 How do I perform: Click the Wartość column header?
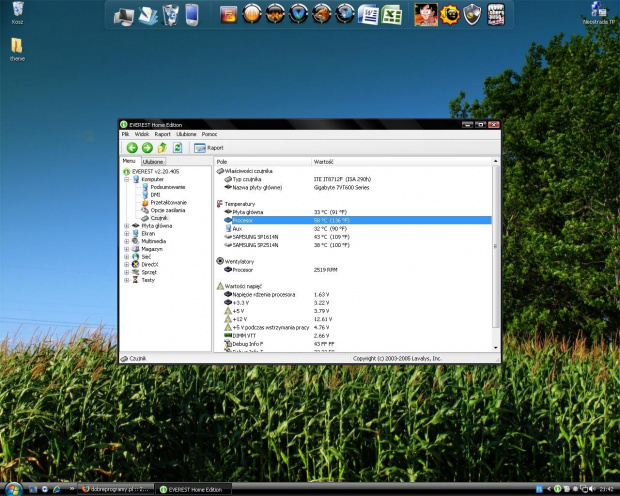click(x=324, y=161)
